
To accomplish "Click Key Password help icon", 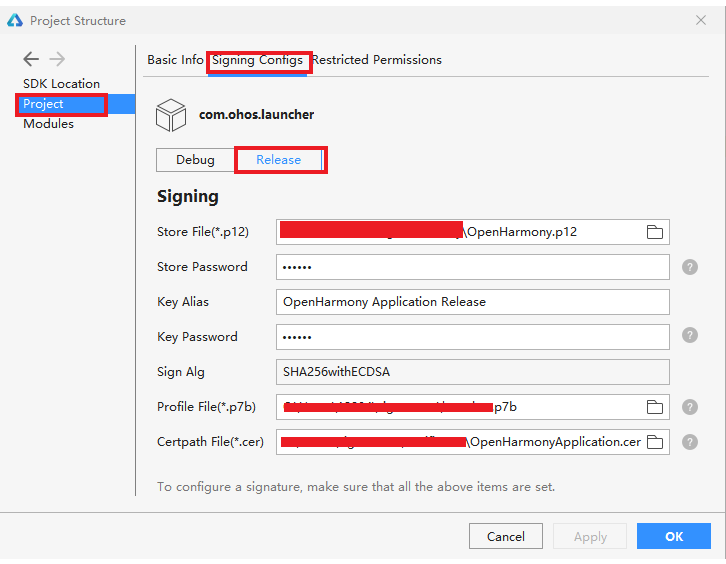I will click(x=690, y=336).
